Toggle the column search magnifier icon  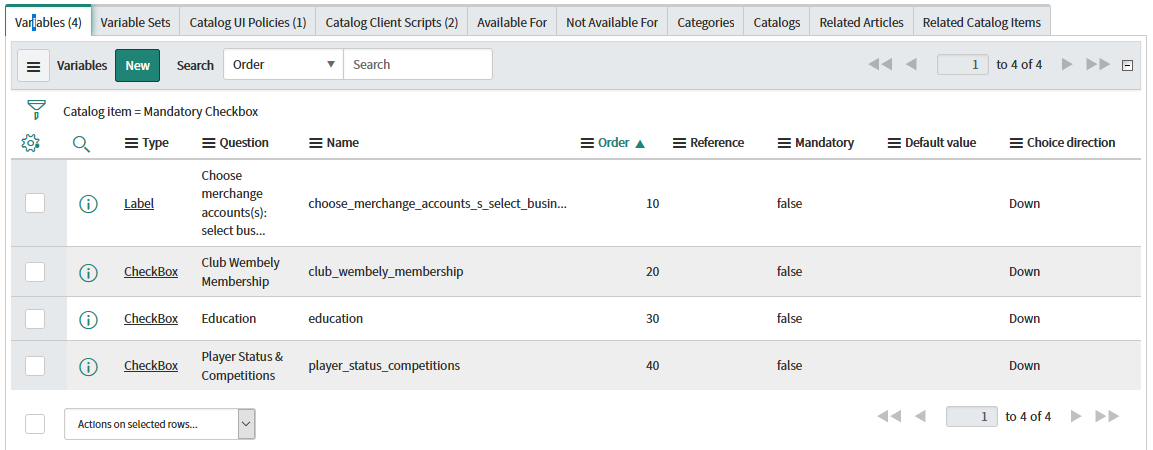(x=82, y=143)
